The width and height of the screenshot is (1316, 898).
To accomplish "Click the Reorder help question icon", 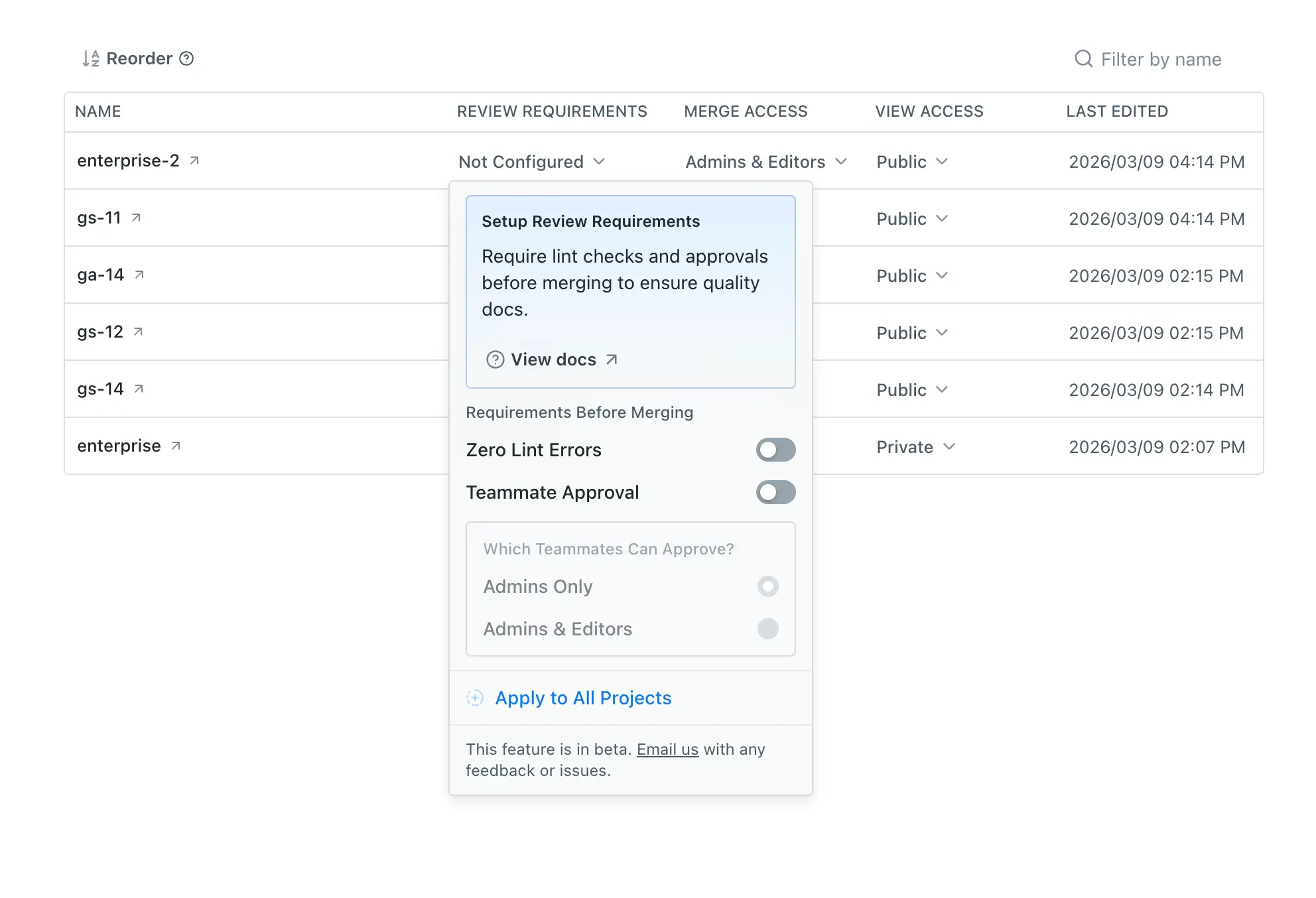I will (x=186, y=58).
